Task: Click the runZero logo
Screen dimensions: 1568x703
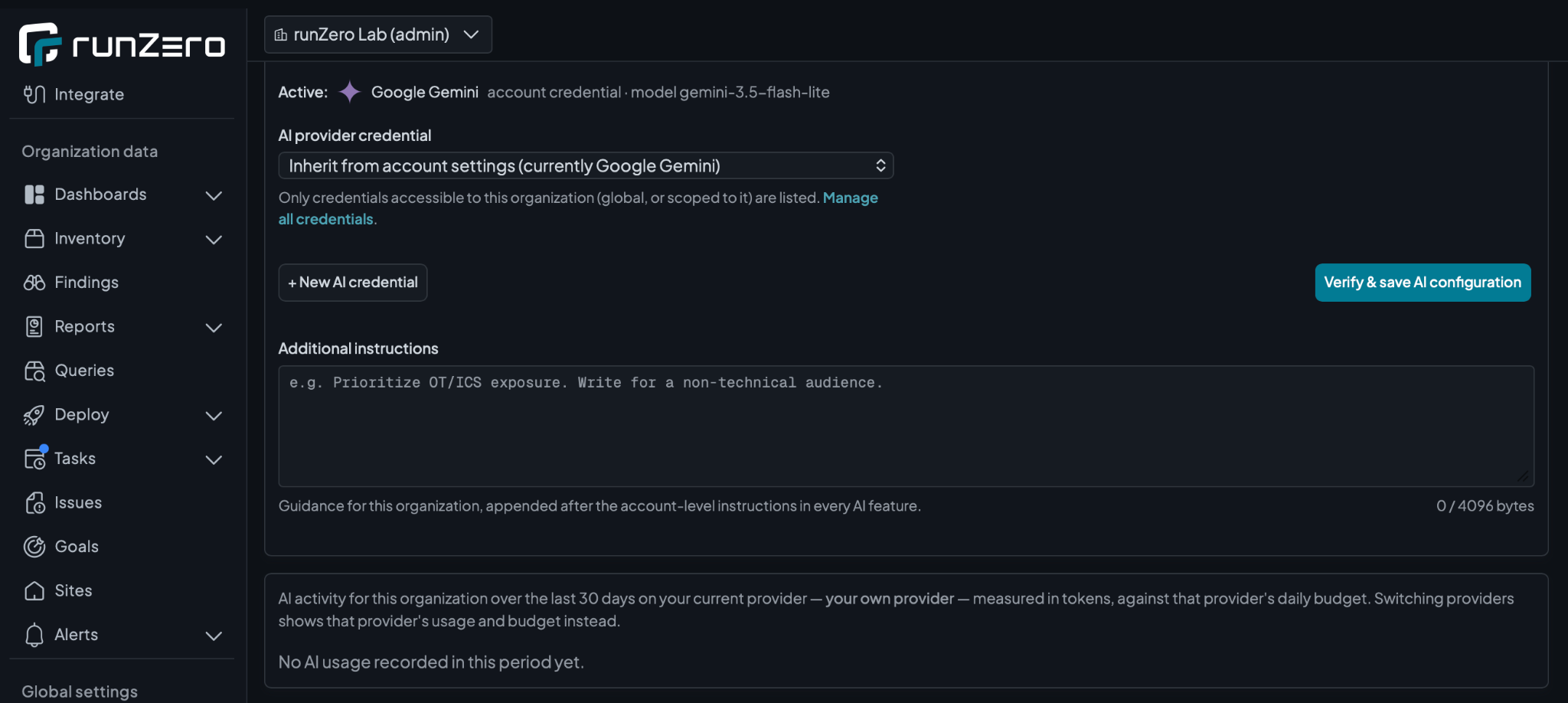Action: coord(122,44)
